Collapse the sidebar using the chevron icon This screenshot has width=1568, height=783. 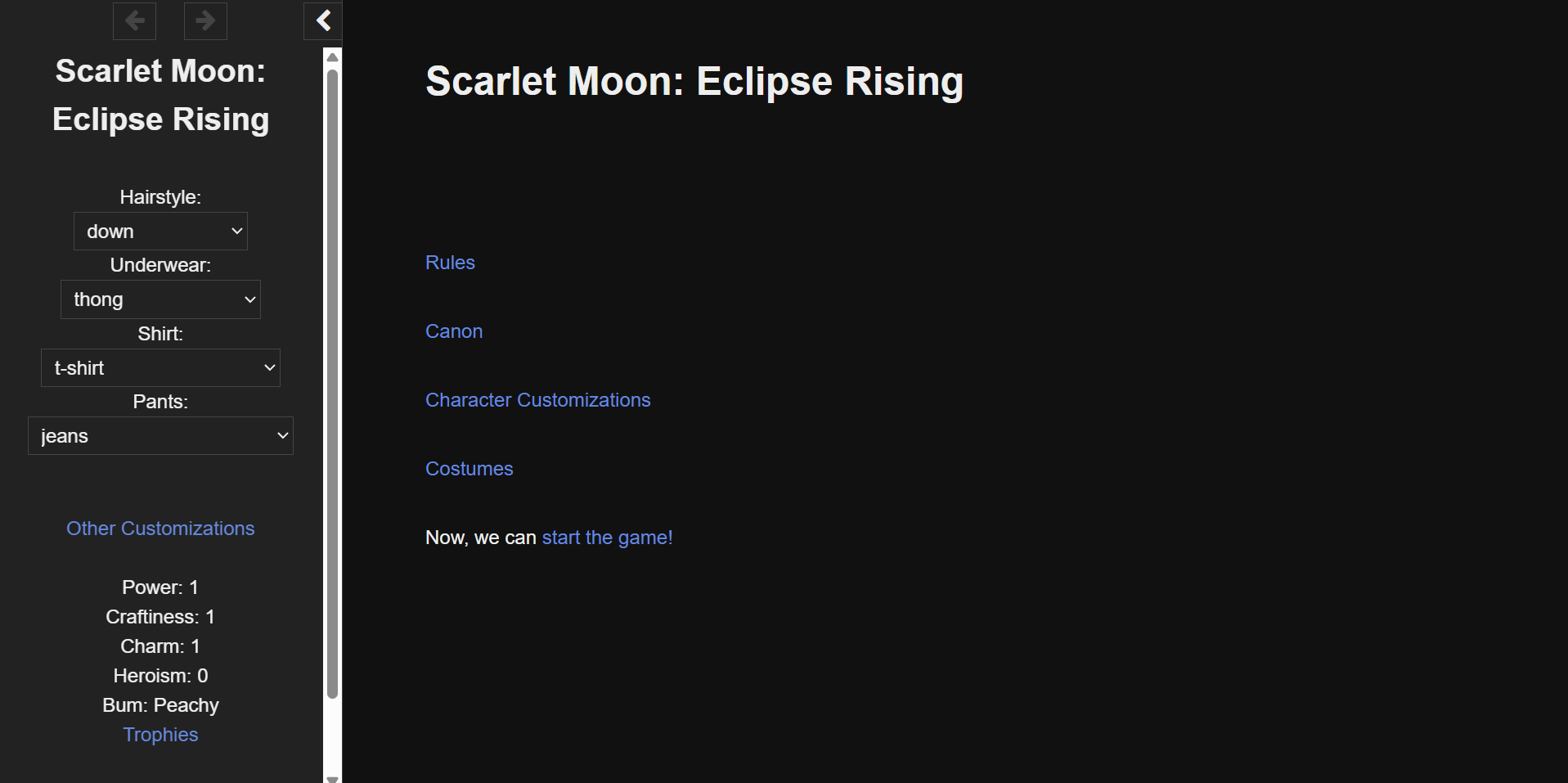(322, 20)
